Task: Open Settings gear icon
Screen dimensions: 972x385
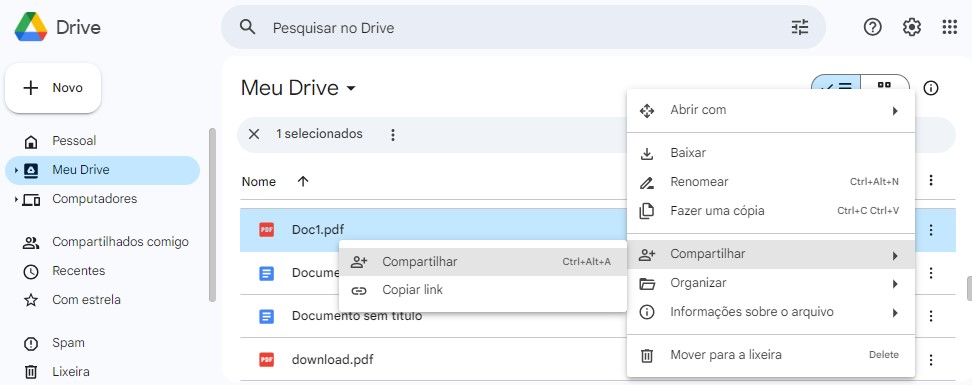Action: point(911,27)
